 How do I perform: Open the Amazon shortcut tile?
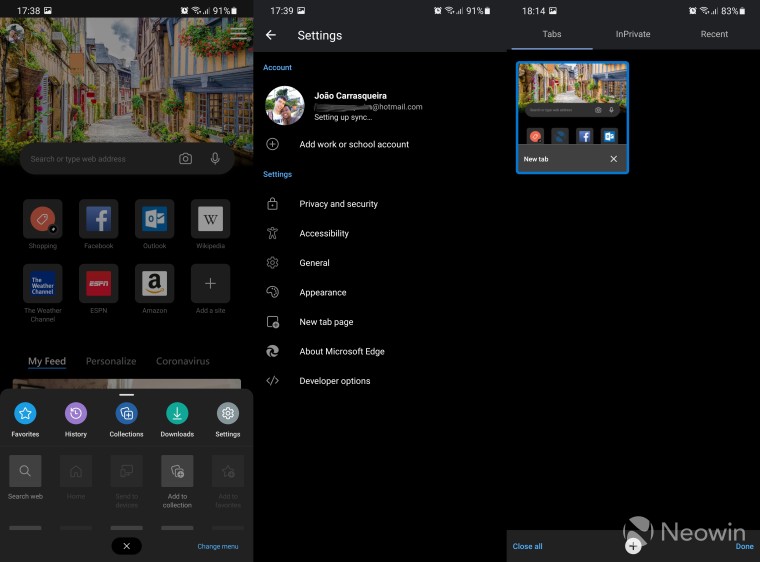pos(155,283)
